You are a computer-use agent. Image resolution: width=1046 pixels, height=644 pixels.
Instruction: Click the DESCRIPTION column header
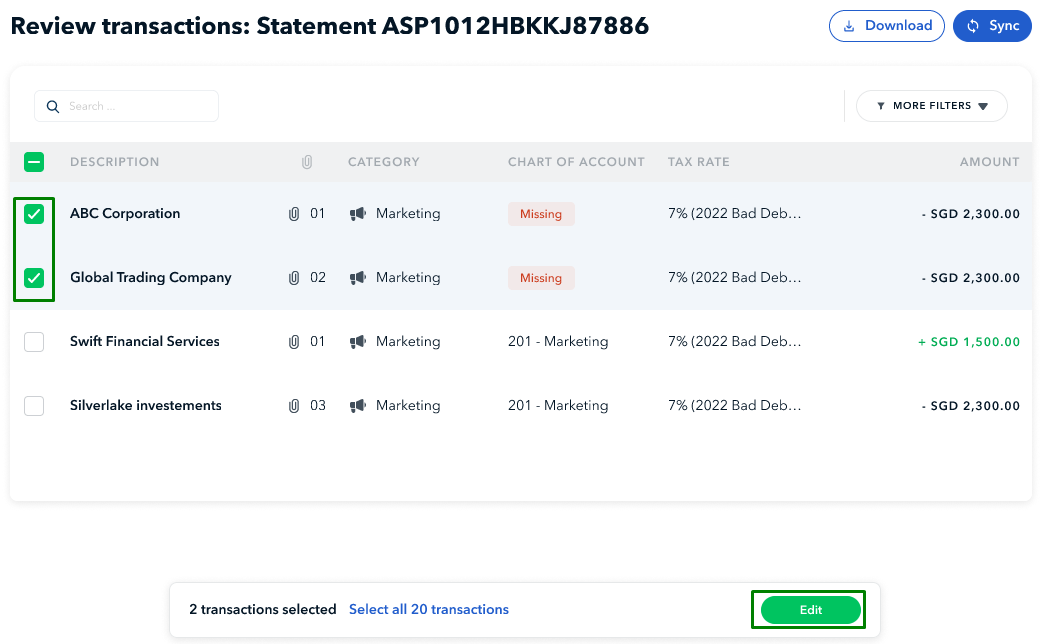tap(115, 162)
